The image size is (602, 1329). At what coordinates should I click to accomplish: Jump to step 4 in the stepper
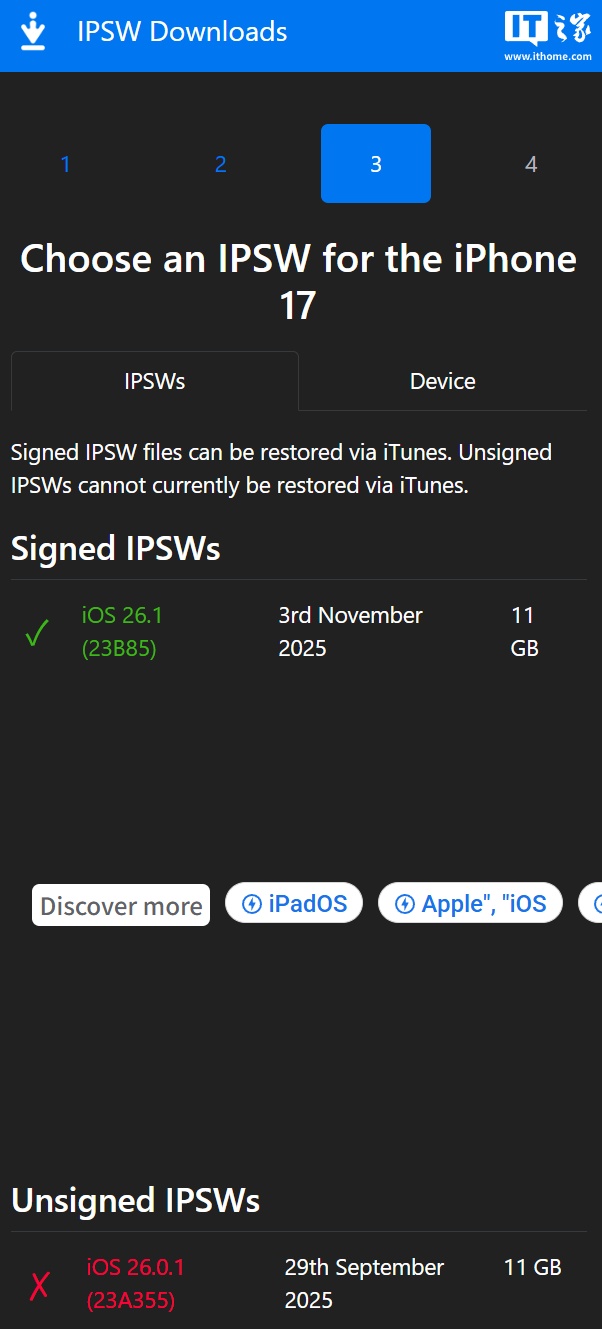(x=530, y=164)
